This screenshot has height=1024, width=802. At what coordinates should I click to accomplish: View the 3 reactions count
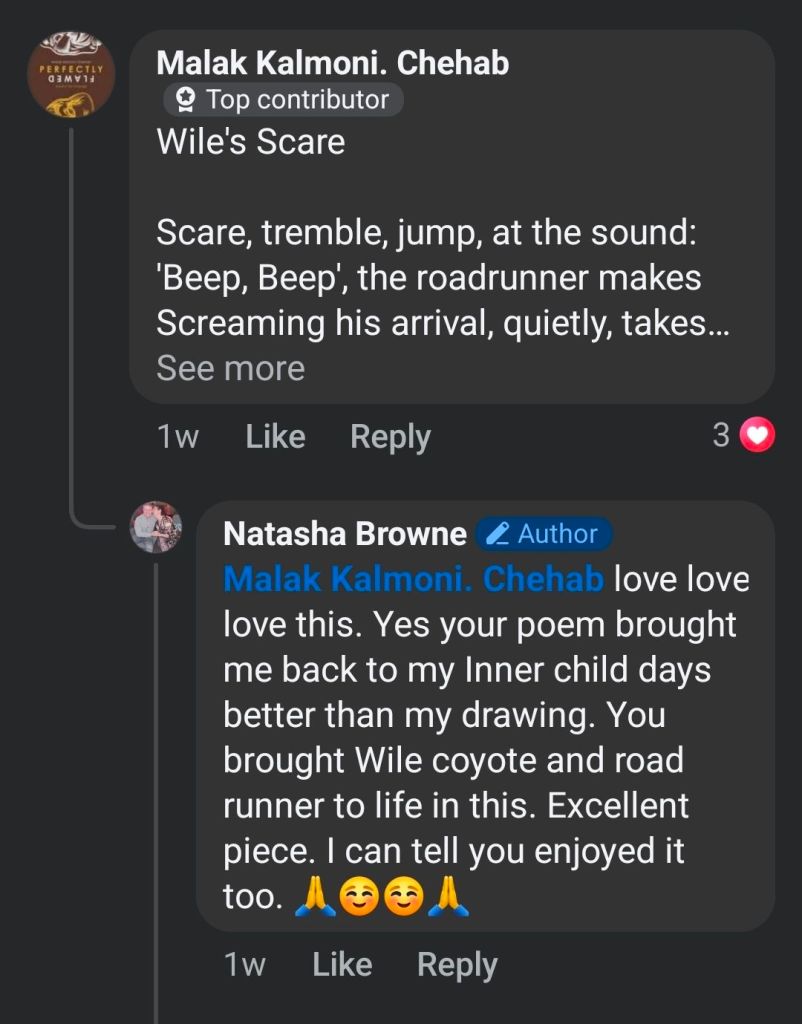(721, 436)
